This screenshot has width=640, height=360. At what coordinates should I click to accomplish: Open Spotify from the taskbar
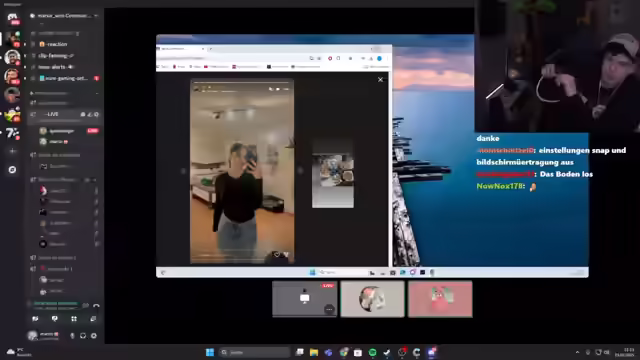(373, 352)
